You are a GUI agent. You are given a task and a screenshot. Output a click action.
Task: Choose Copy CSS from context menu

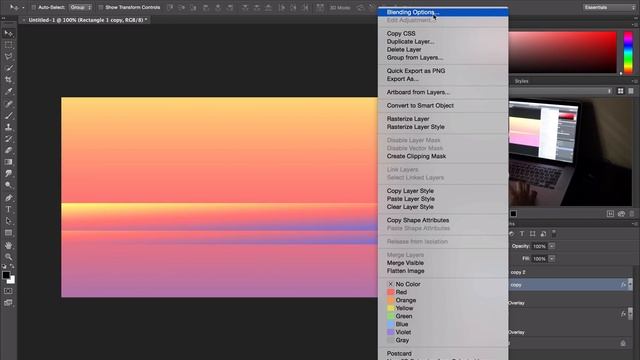point(443,33)
